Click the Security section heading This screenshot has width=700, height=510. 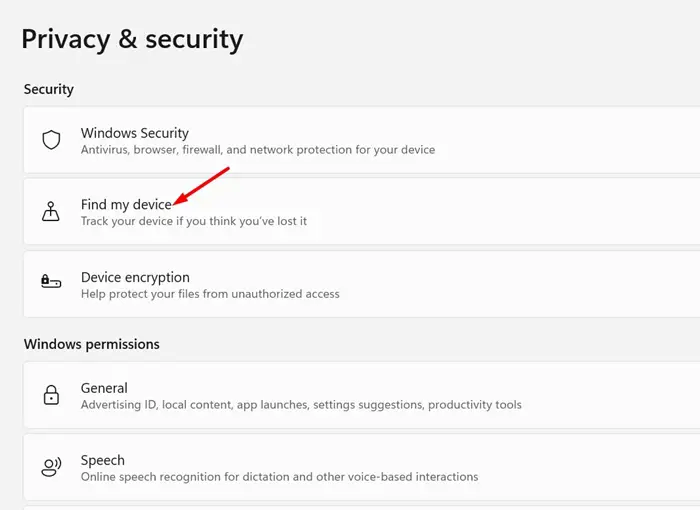[x=49, y=89]
